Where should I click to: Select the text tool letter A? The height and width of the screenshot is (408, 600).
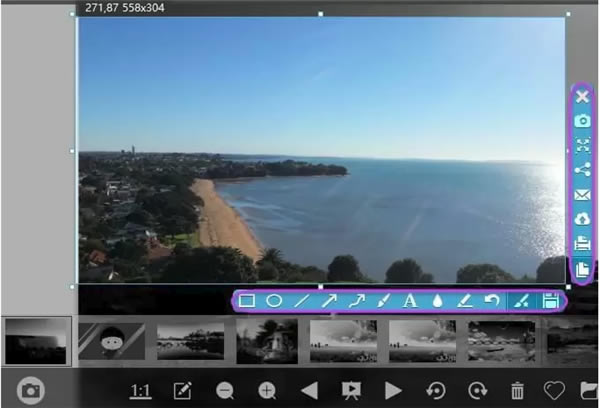[x=410, y=301]
